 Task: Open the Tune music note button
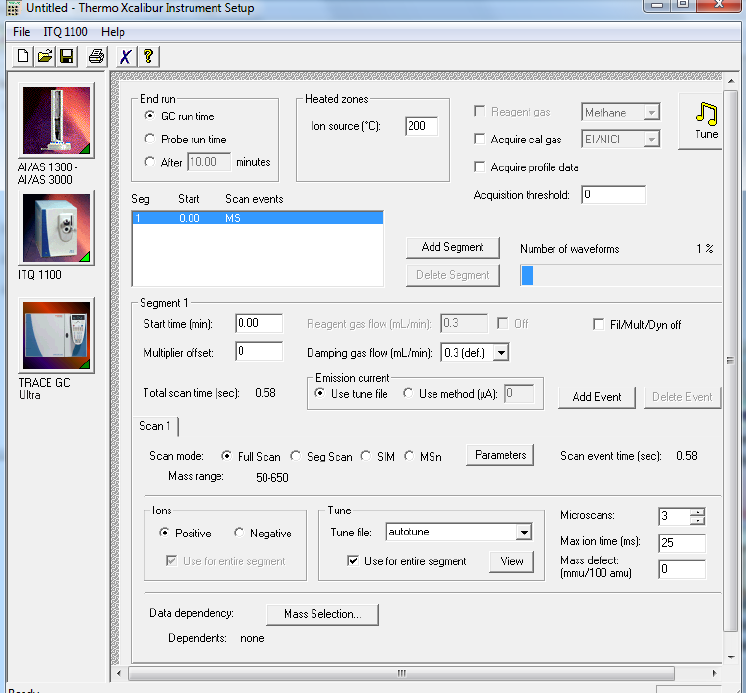[x=706, y=121]
